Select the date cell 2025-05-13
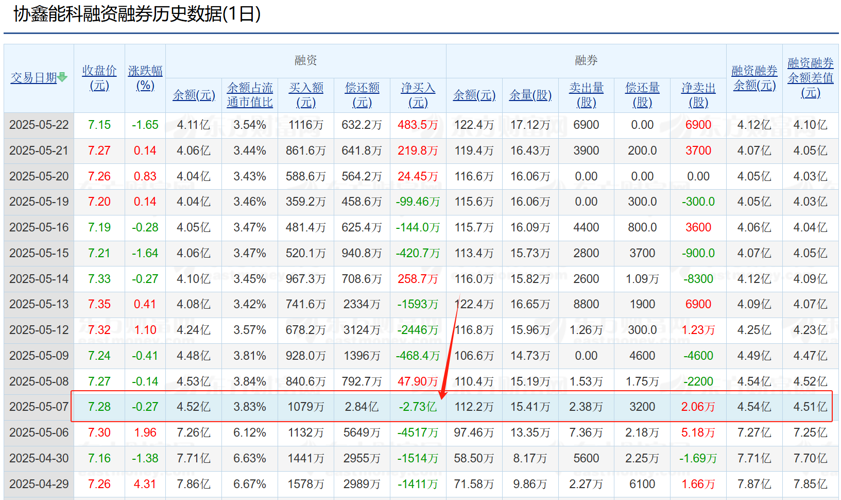This screenshot has height=500, width=841. click(x=39, y=304)
